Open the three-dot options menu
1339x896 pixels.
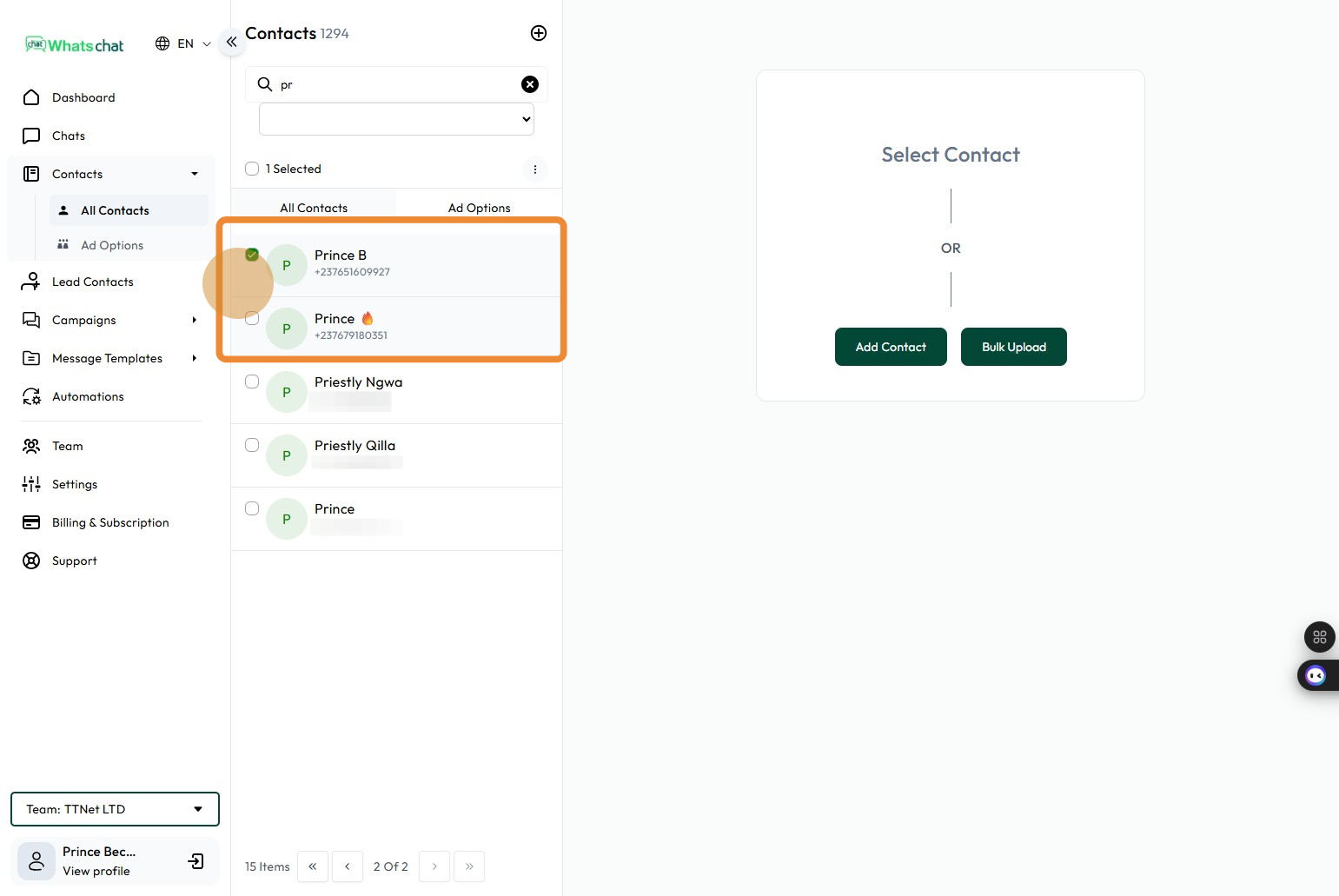(535, 169)
